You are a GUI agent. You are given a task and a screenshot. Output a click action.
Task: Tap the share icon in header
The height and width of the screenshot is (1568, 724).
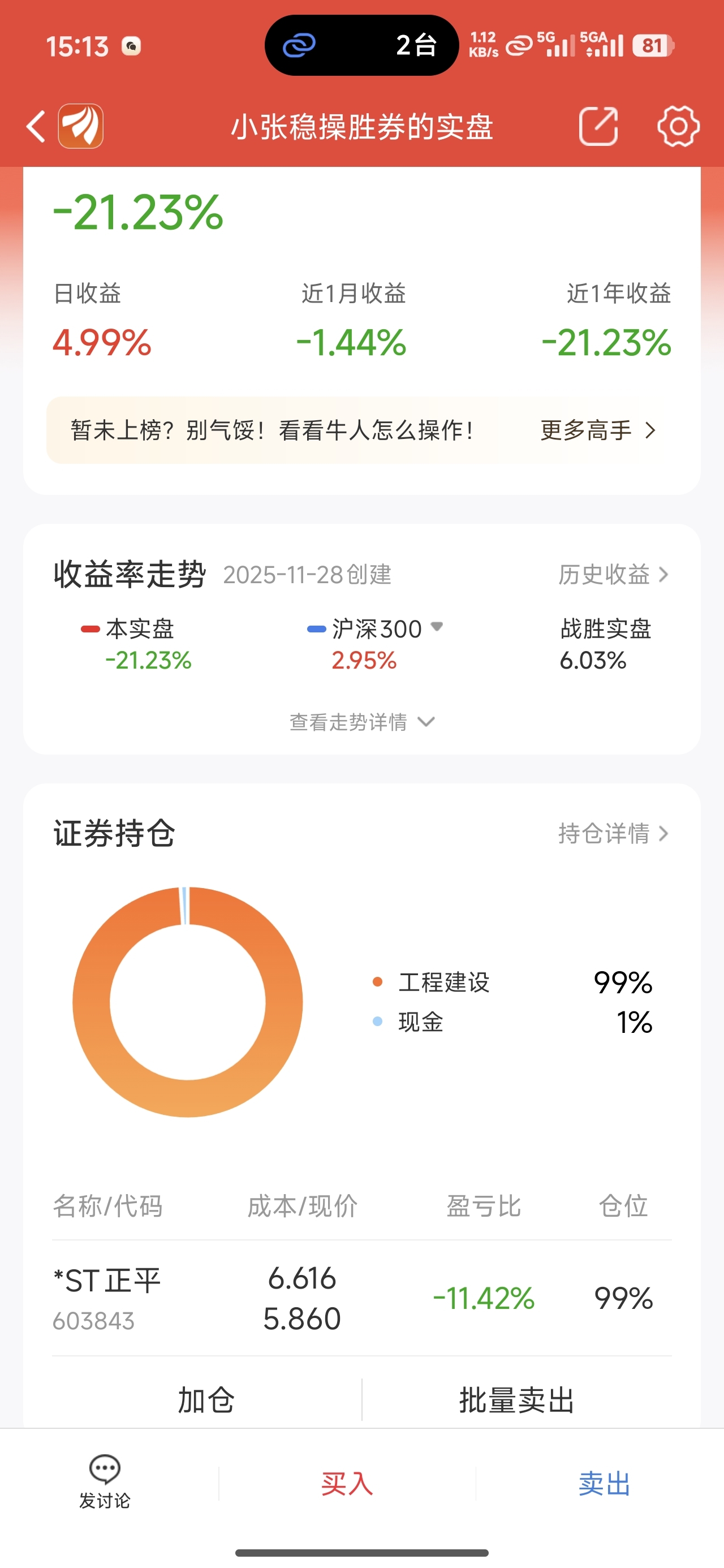pyautogui.click(x=598, y=126)
